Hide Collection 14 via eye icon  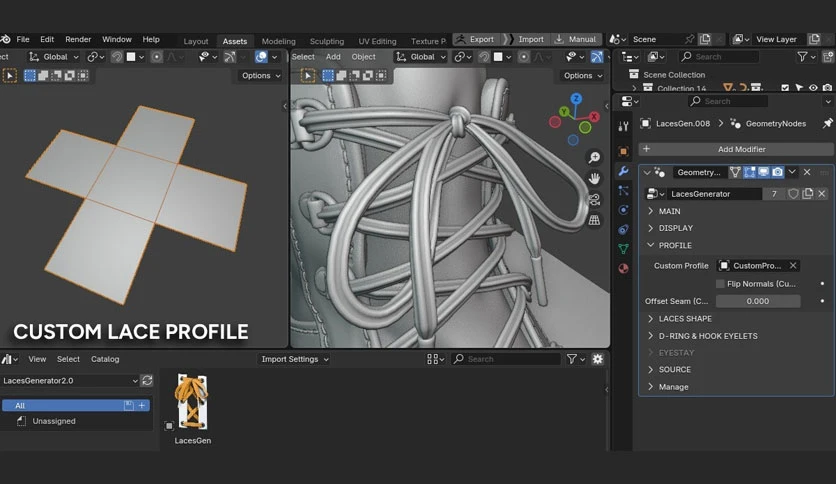[813, 88]
